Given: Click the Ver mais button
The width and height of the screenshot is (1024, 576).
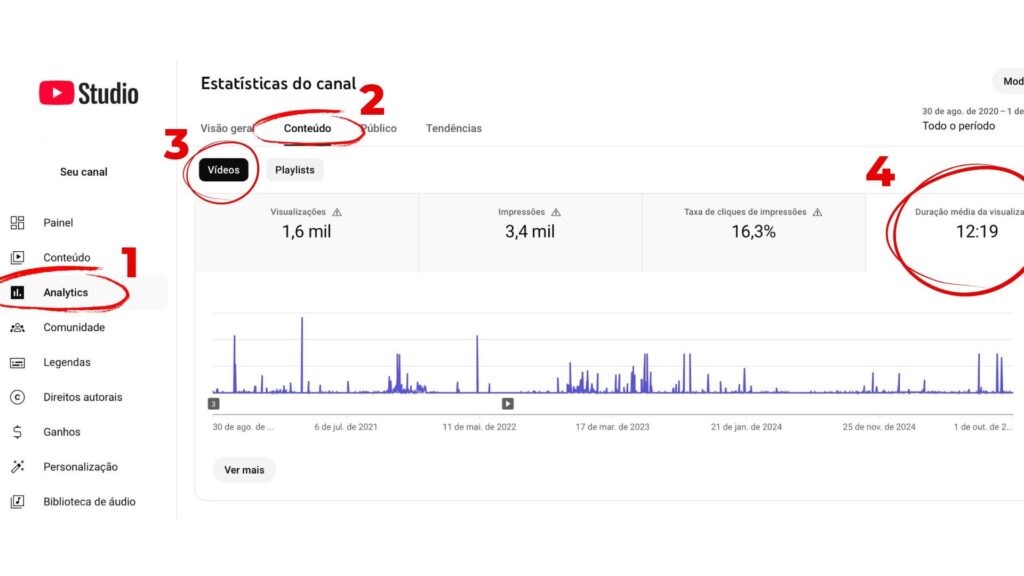Looking at the screenshot, I should pyautogui.click(x=244, y=470).
